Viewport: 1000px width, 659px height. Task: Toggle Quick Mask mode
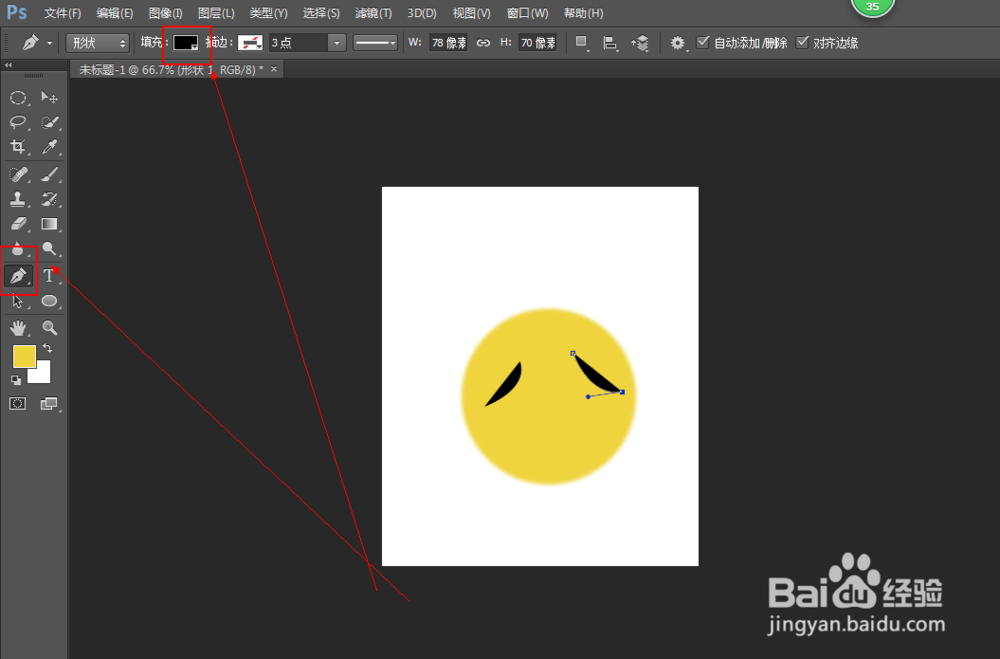[18, 403]
